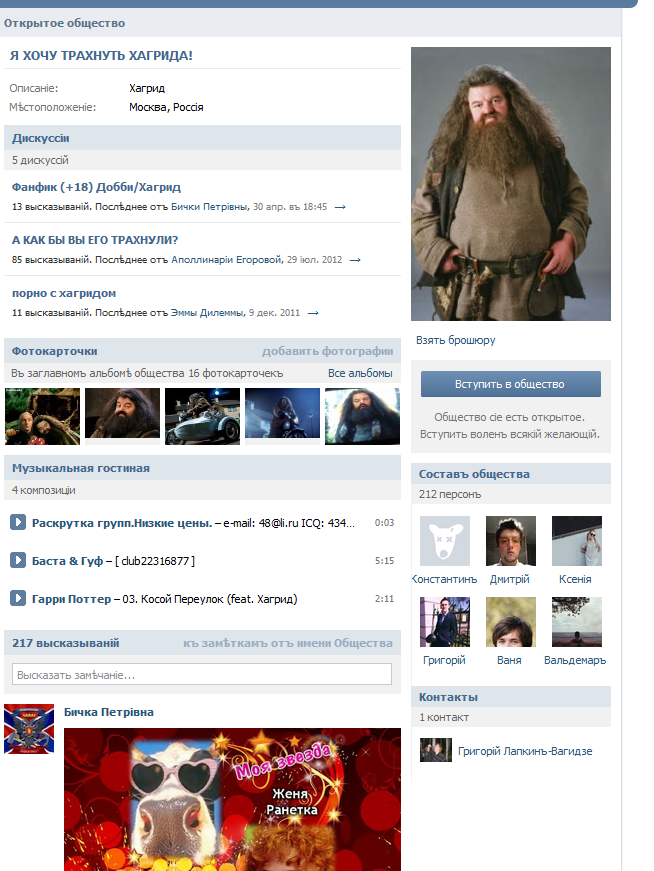The height and width of the screenshot is (871, 654).
Task: Focus the Высказать замѣчаніе input field
Action: tap(202, 674)
